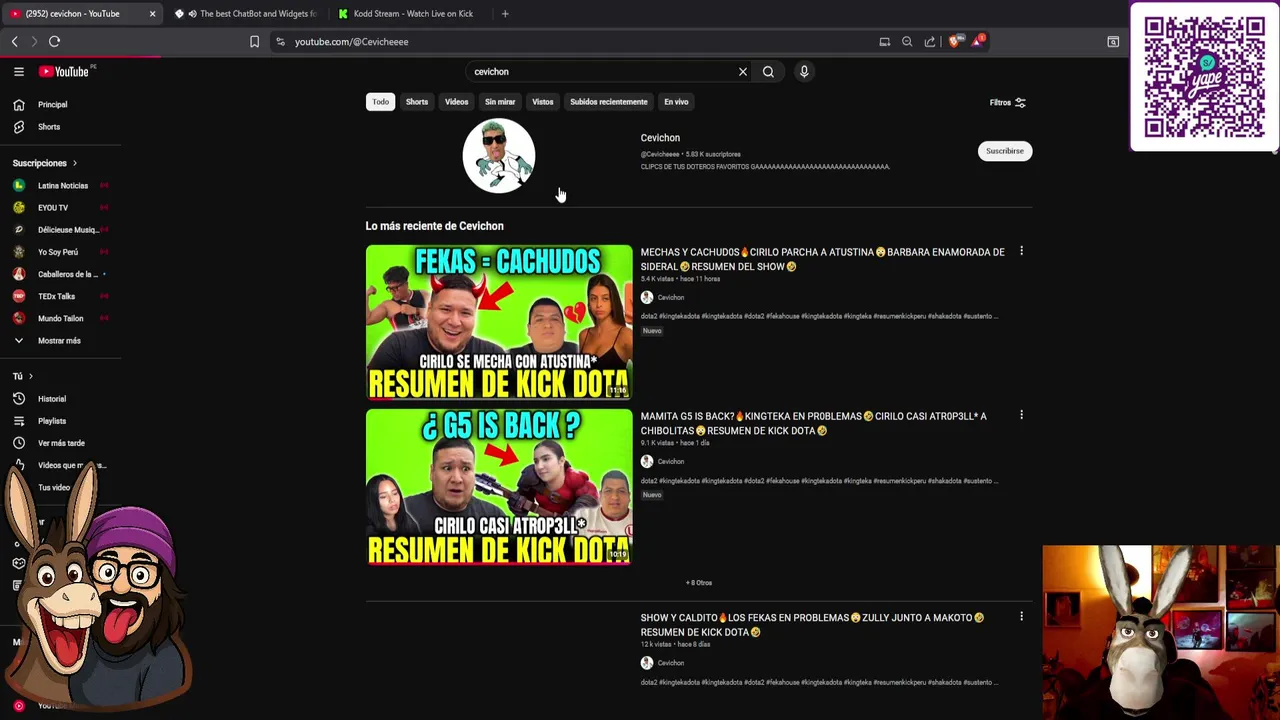Open MECHAS Y CACHUDOS video title
The height and width of the screenshot is (720, 1280).
pyautogui.click(x=822, y=260)
